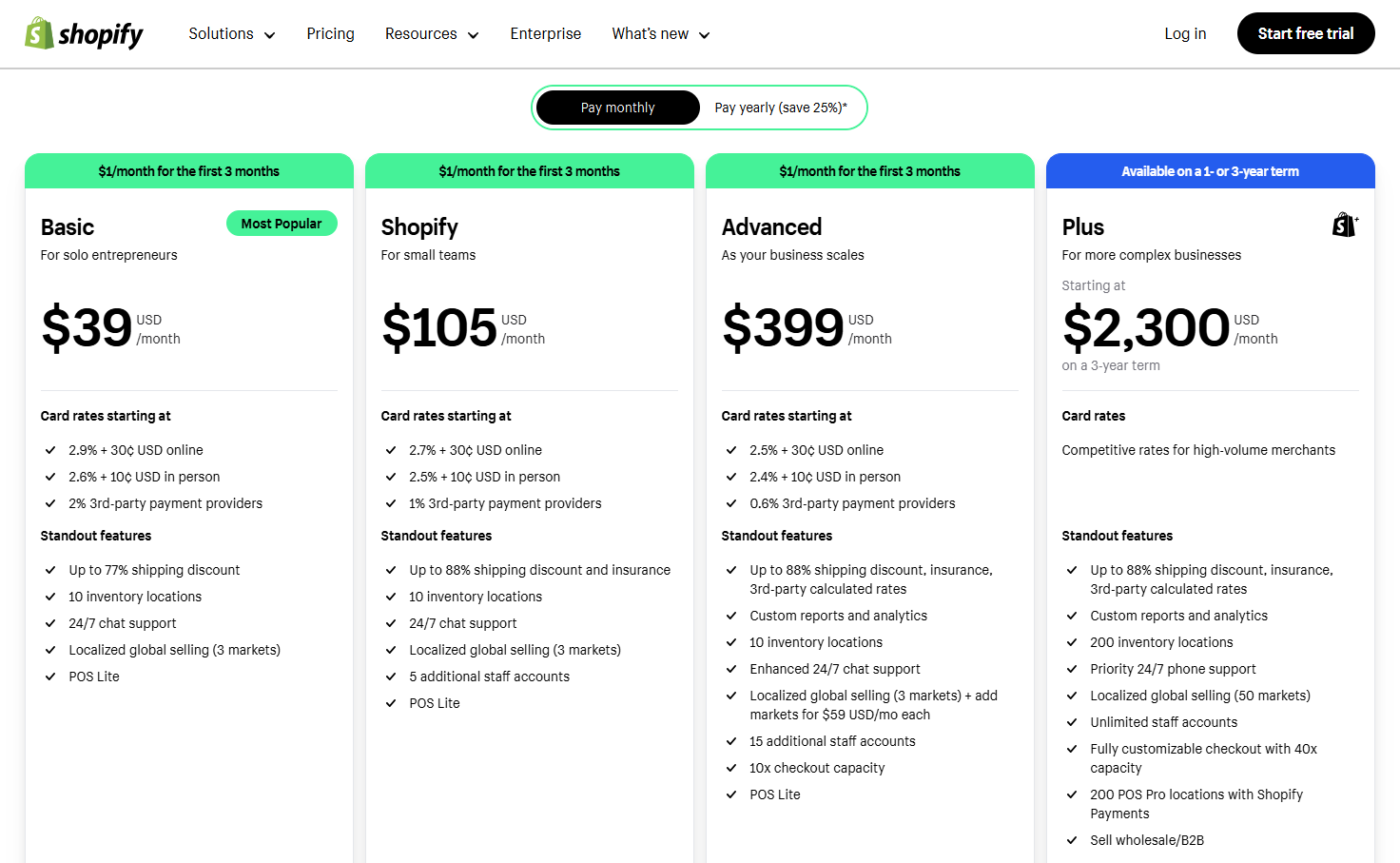The height and width of the screenshot is (863, 1400).
Task: Click the checkmark beside 10x checkout capacity
Action: pyautogui.click(x=731, y=768)
